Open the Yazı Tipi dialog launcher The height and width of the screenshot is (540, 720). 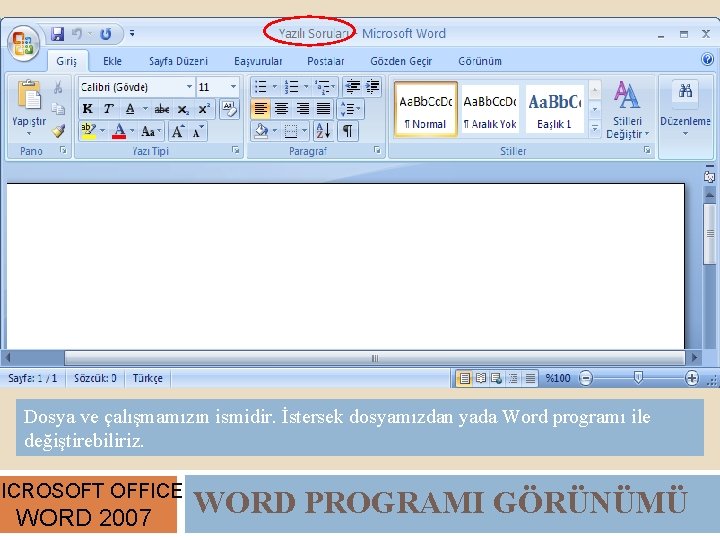coord(236,150)
